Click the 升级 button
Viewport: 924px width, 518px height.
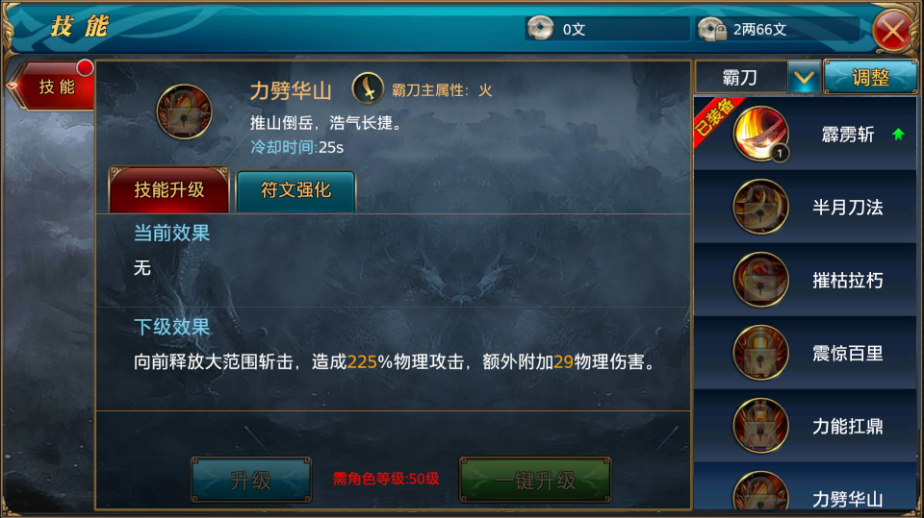pyautogui.click(x=251, y=480)
